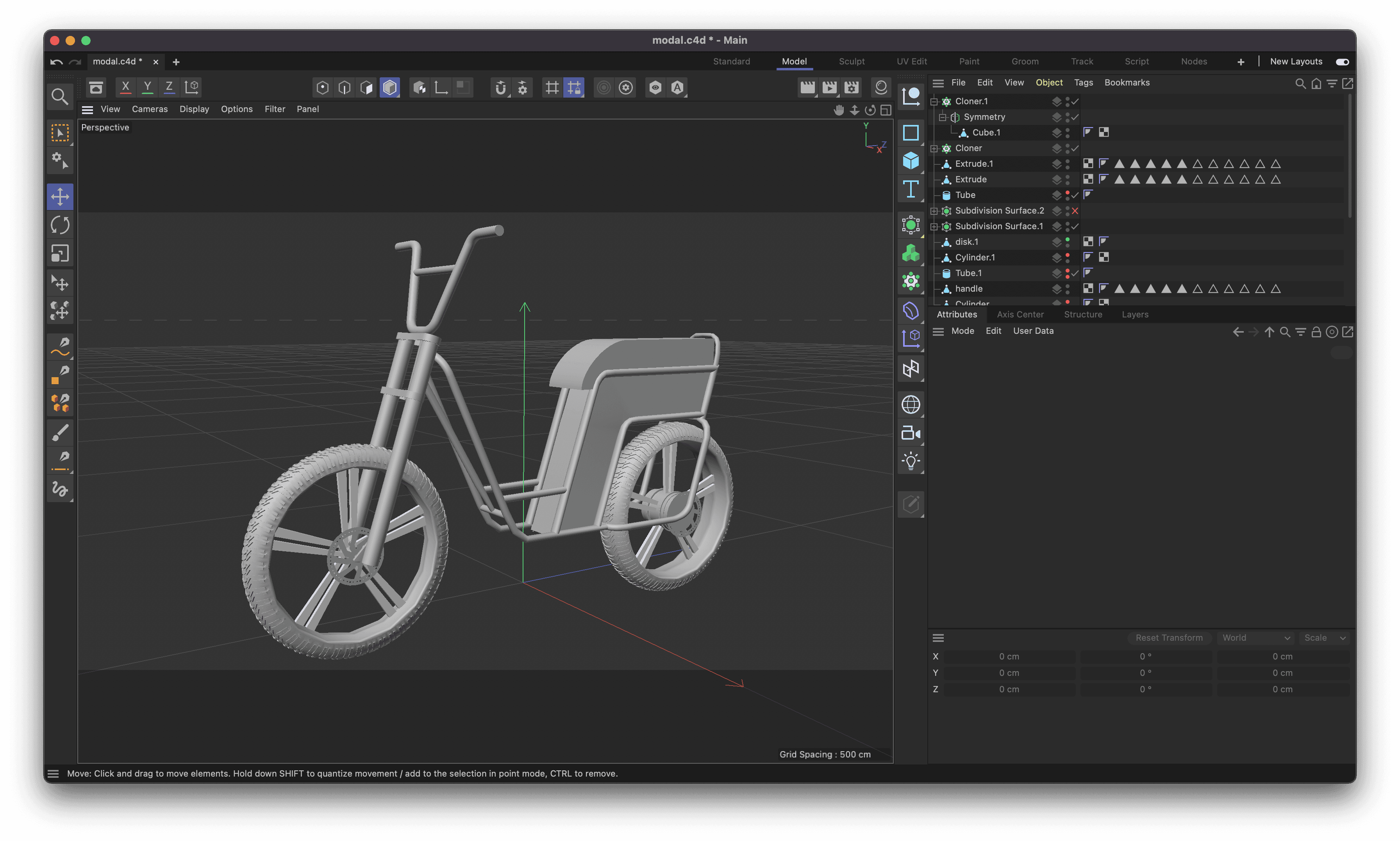This screenshot has height=841, width=1400.
Task: Add a Light object
Action: tap(911, 461)
